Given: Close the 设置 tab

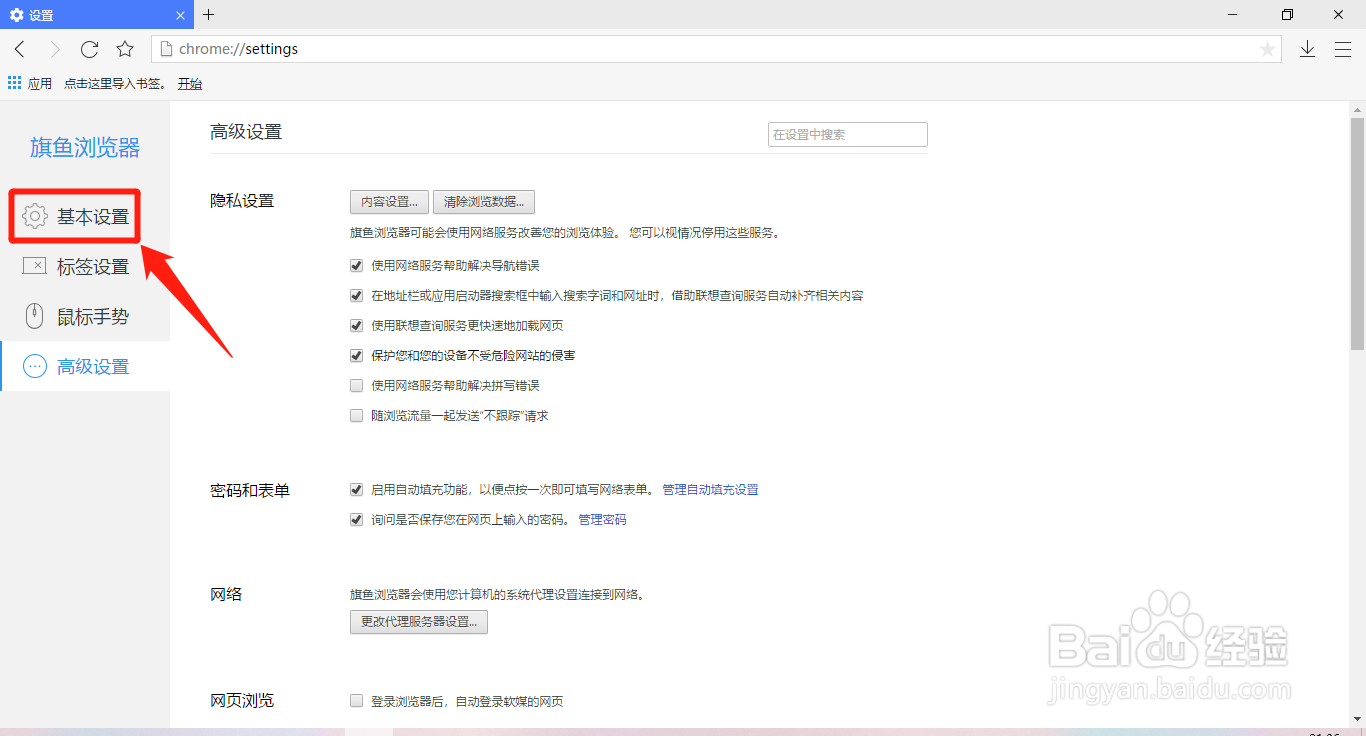Looking at the screenshot, I should coord(181,15).
